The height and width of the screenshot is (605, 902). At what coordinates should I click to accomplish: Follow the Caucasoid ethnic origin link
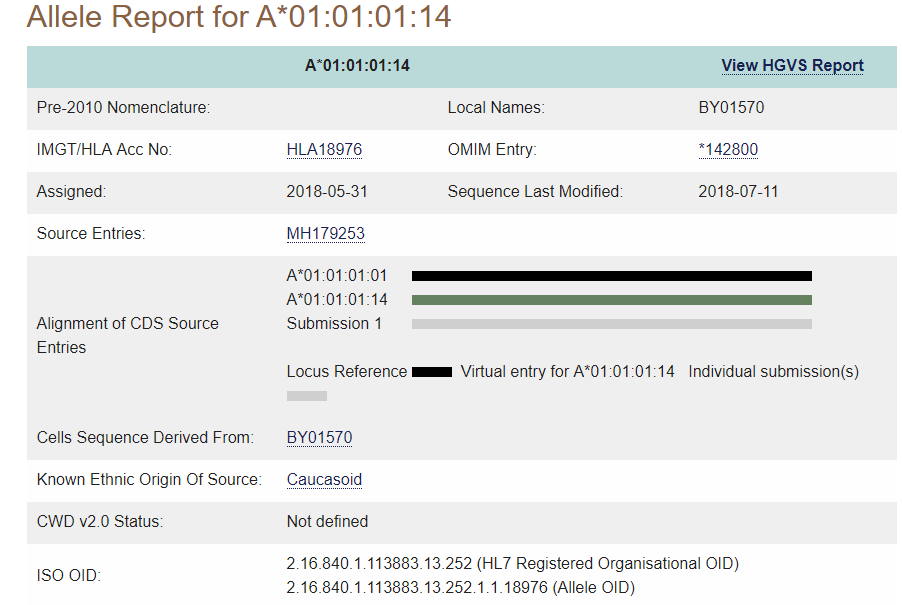pyautogui.click(x=324, y=480)
